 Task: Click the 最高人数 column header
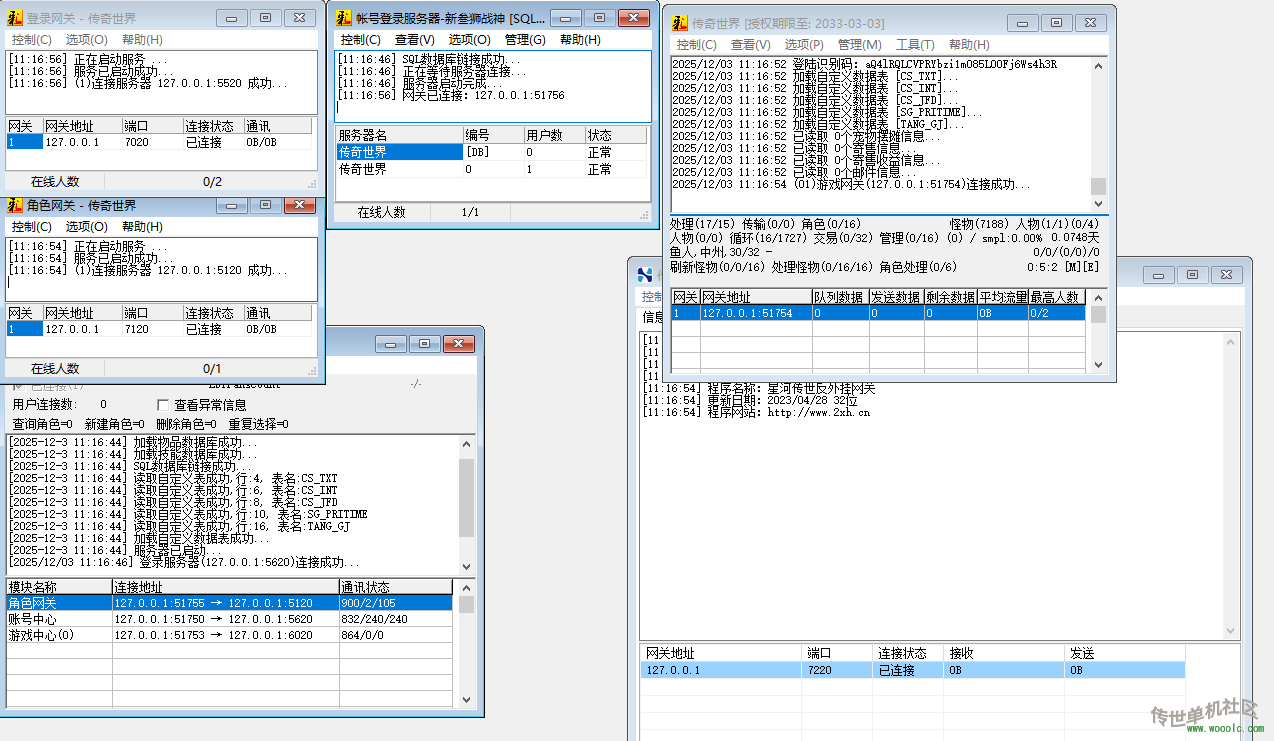point(1056,297)
